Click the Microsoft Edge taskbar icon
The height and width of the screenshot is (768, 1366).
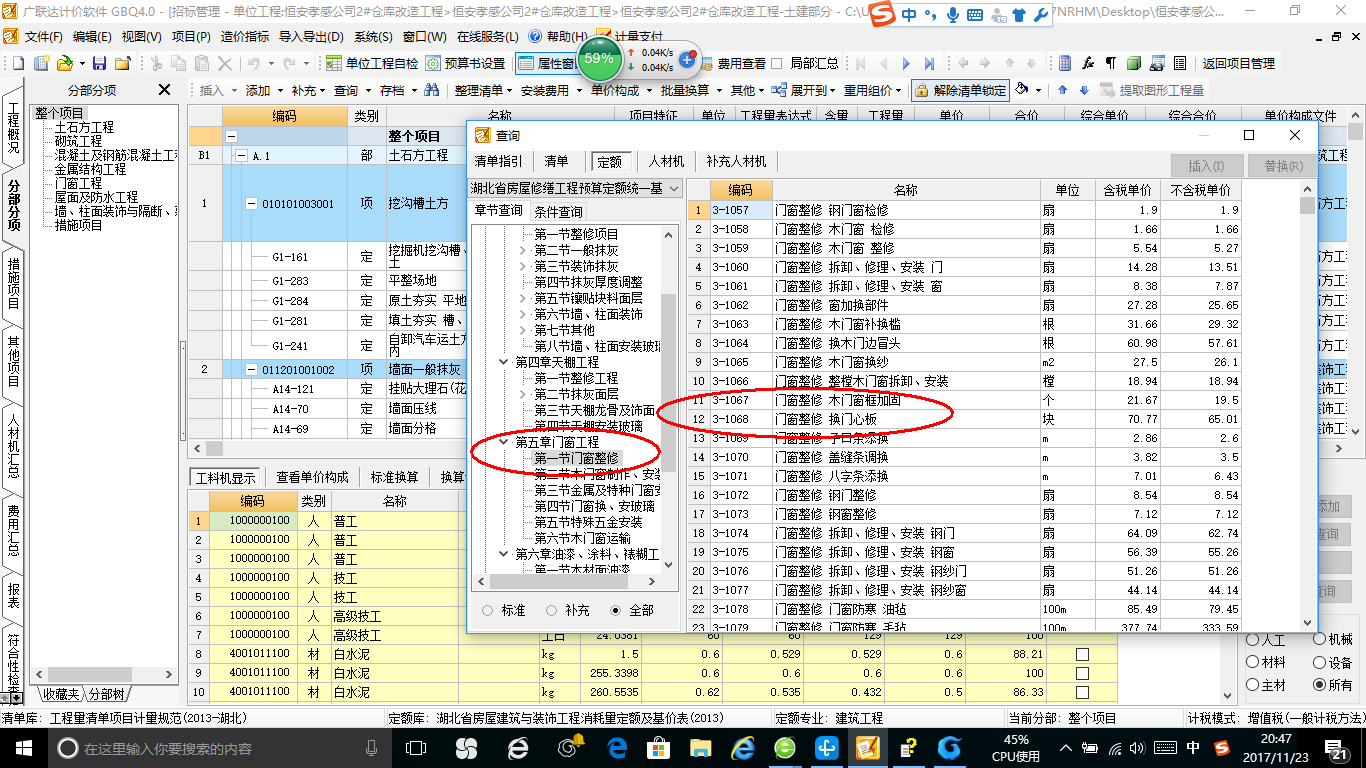tap(616, 747)
